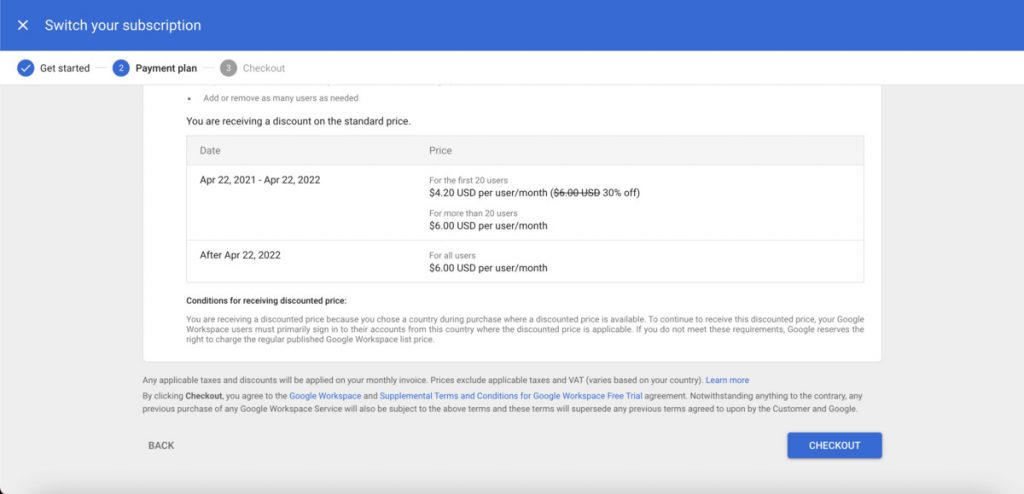Click the step 3 Checkout circle icon

tap(229, 68)
